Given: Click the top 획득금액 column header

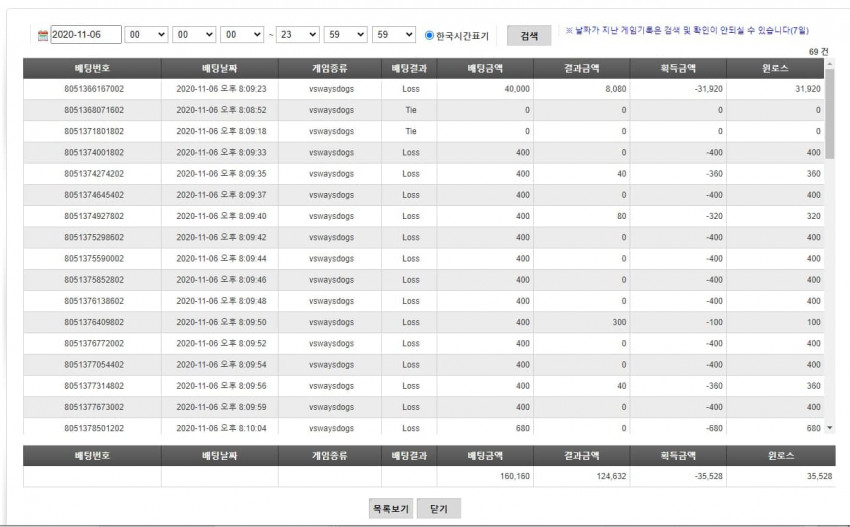Looking at the screenshot, I should click(x=678, y=68).
